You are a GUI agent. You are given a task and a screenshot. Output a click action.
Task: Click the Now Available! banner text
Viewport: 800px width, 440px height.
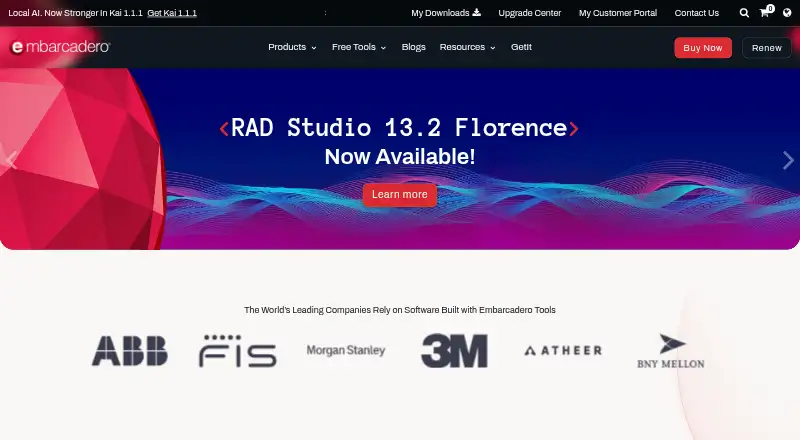point(399,156)
